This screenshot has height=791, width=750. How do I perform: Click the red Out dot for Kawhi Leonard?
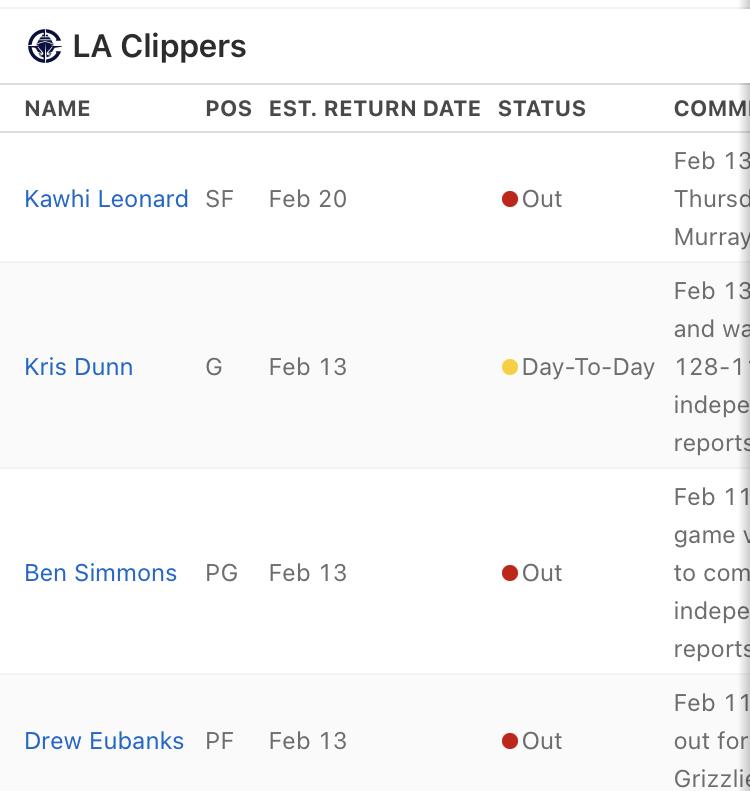[x=510, y=199]
